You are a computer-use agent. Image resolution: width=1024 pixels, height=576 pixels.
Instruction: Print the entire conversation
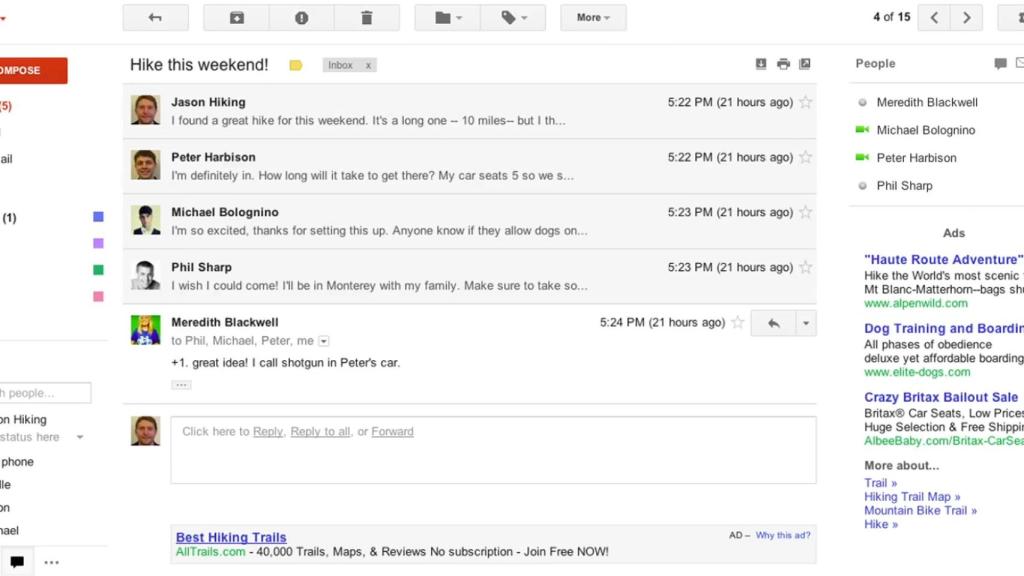(x=783, y=63)
